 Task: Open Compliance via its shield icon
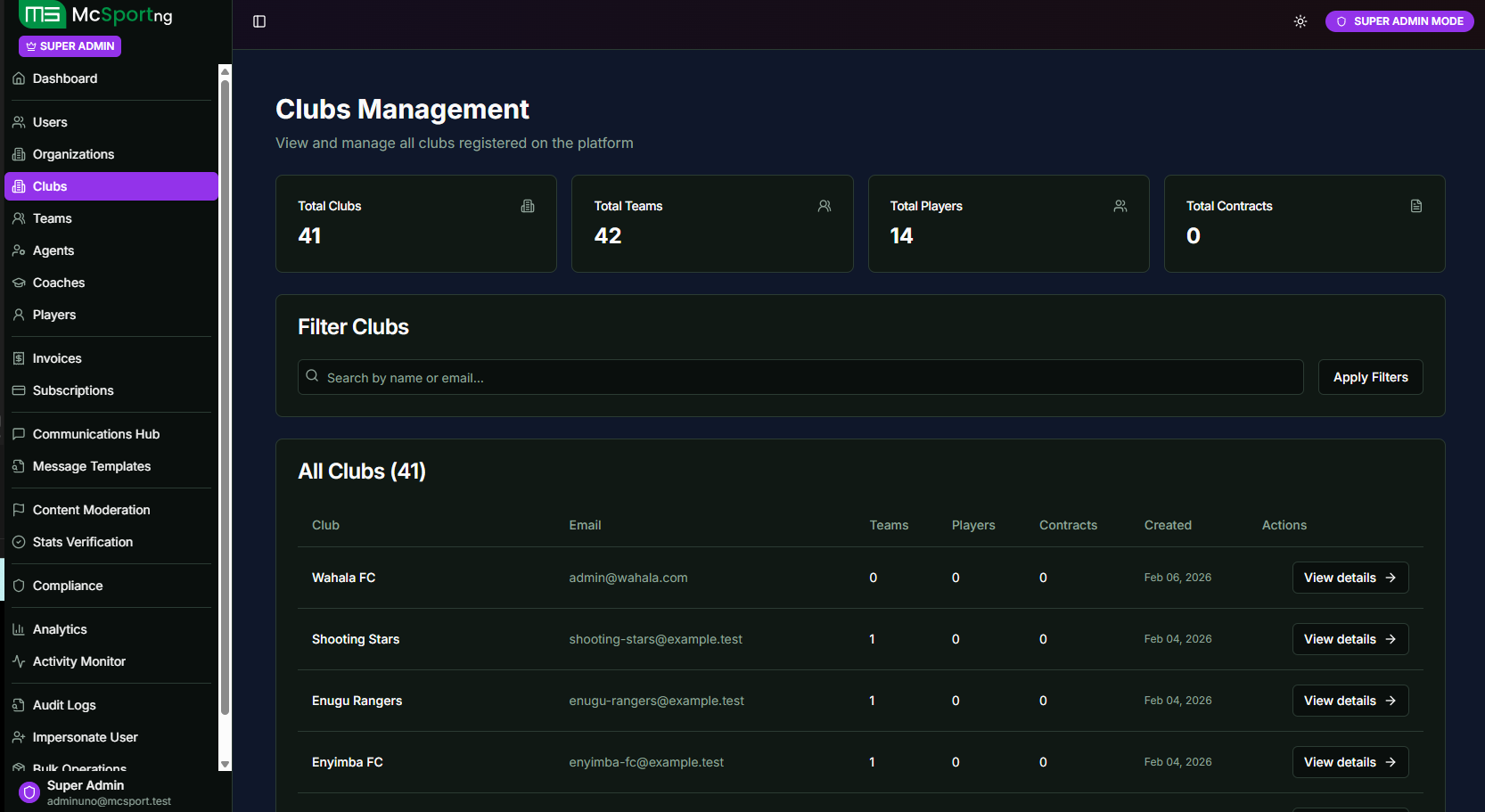[19, 586]
